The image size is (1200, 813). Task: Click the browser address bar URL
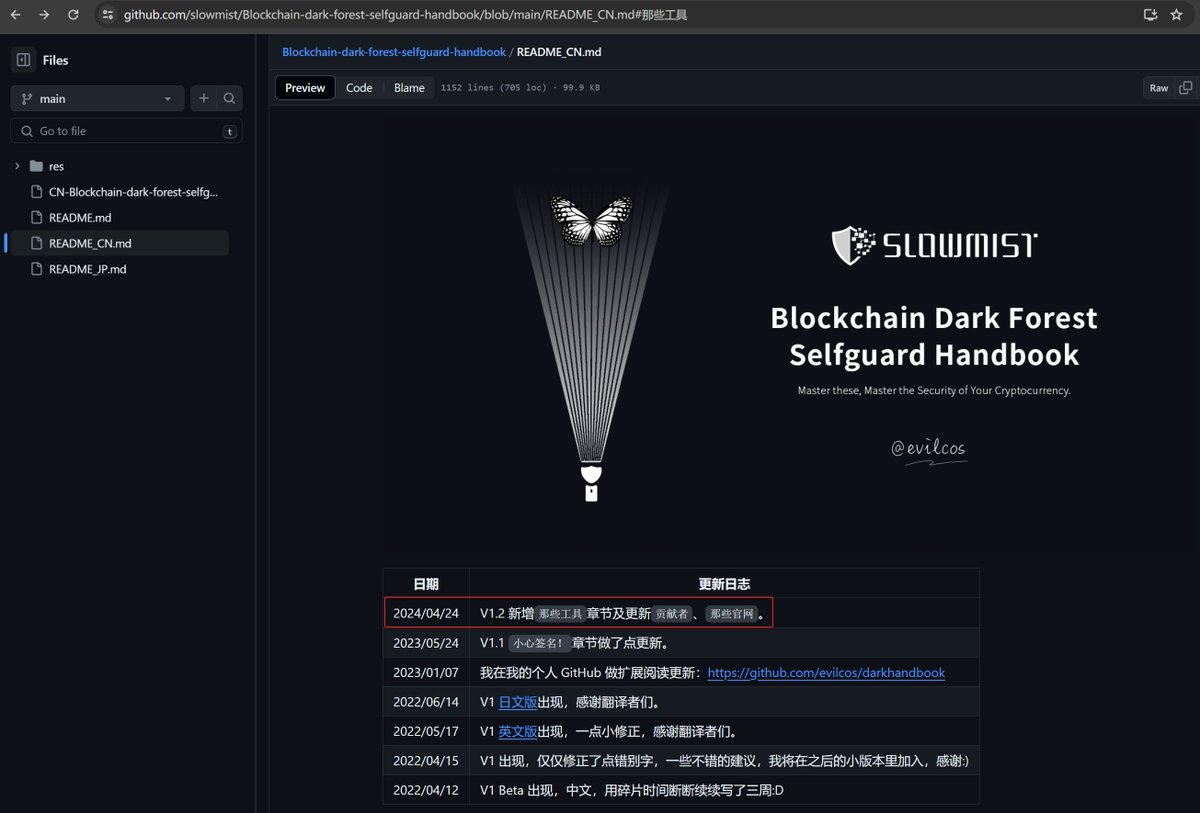(405, 15)
